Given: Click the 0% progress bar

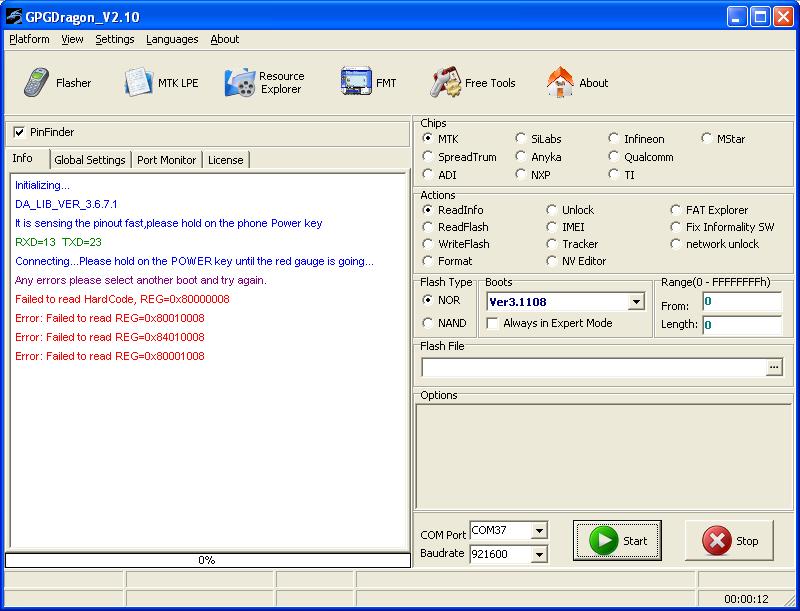Looking at the screenshot, I should (208, 560).
